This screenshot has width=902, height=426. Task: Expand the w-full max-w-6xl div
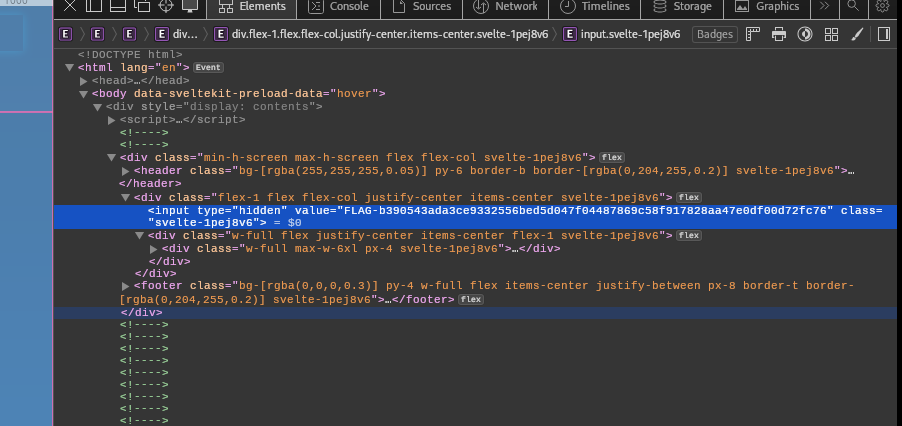154,249
